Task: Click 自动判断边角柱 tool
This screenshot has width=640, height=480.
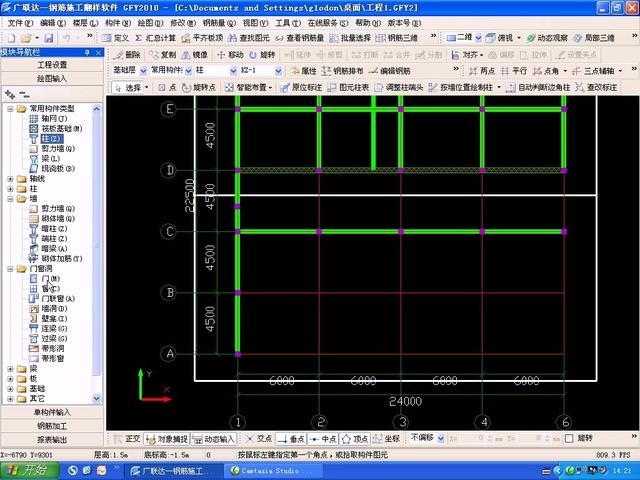Action: pyautogui.click(x=538, y=87)
